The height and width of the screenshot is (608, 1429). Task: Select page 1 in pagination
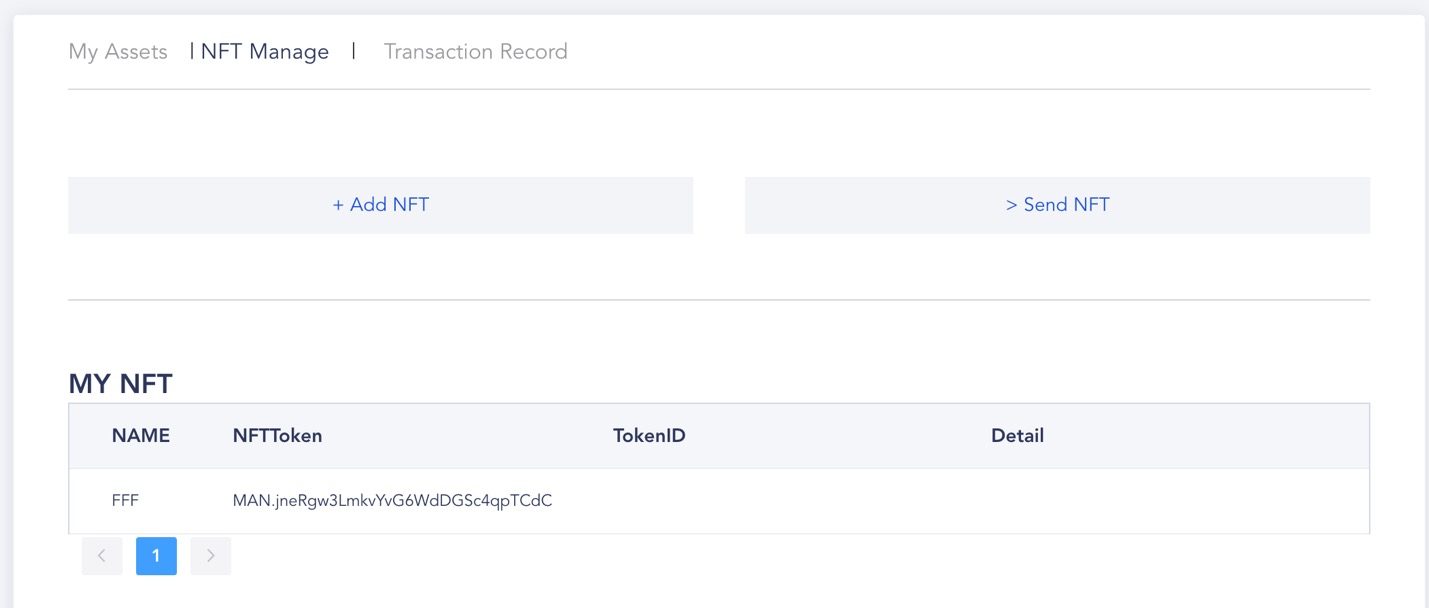156,556
